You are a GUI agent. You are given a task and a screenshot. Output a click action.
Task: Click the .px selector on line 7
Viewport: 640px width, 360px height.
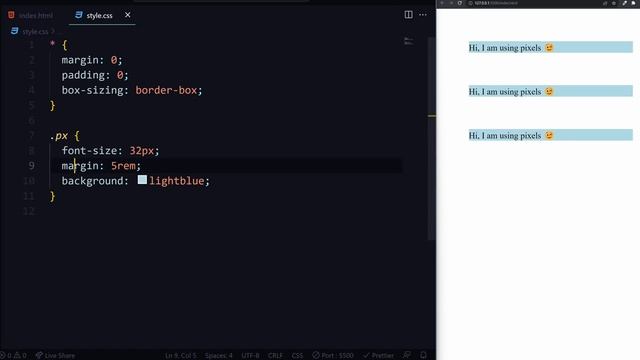point(59,136)
